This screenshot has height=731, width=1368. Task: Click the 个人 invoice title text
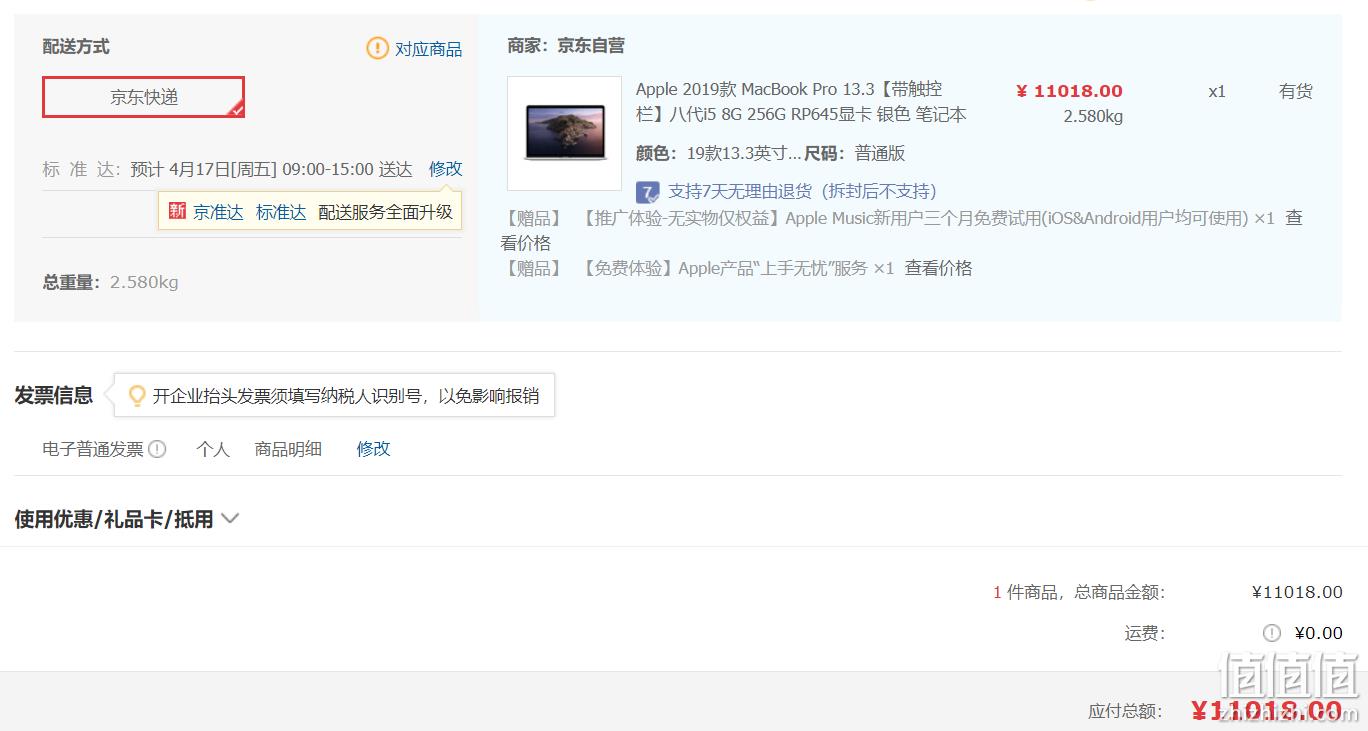[213, 449]
